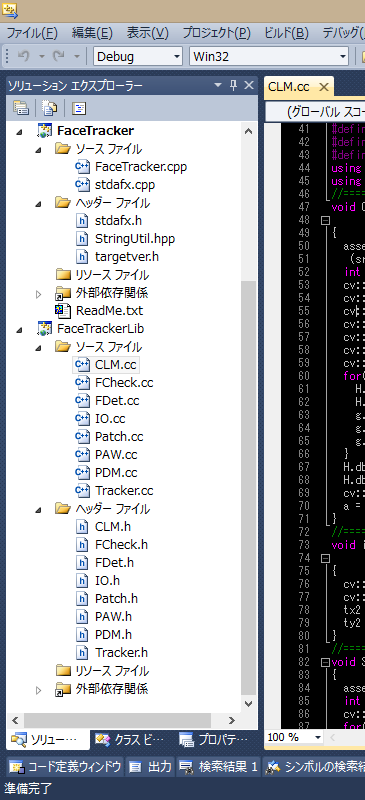
Task: Switch to the プロパティ manager tab
Action: (x=213, y=739)
